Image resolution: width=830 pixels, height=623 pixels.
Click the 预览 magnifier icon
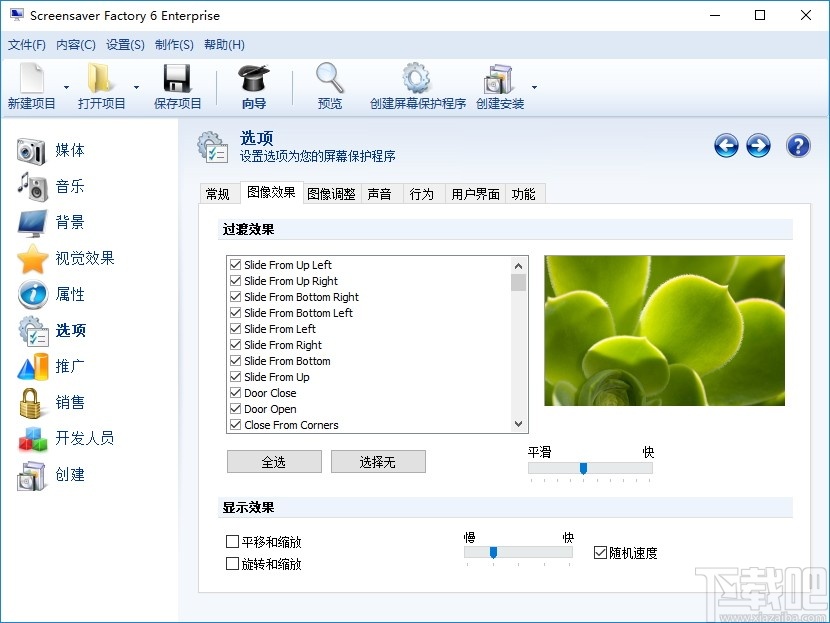pyautogui.click(x=330, y=78)
